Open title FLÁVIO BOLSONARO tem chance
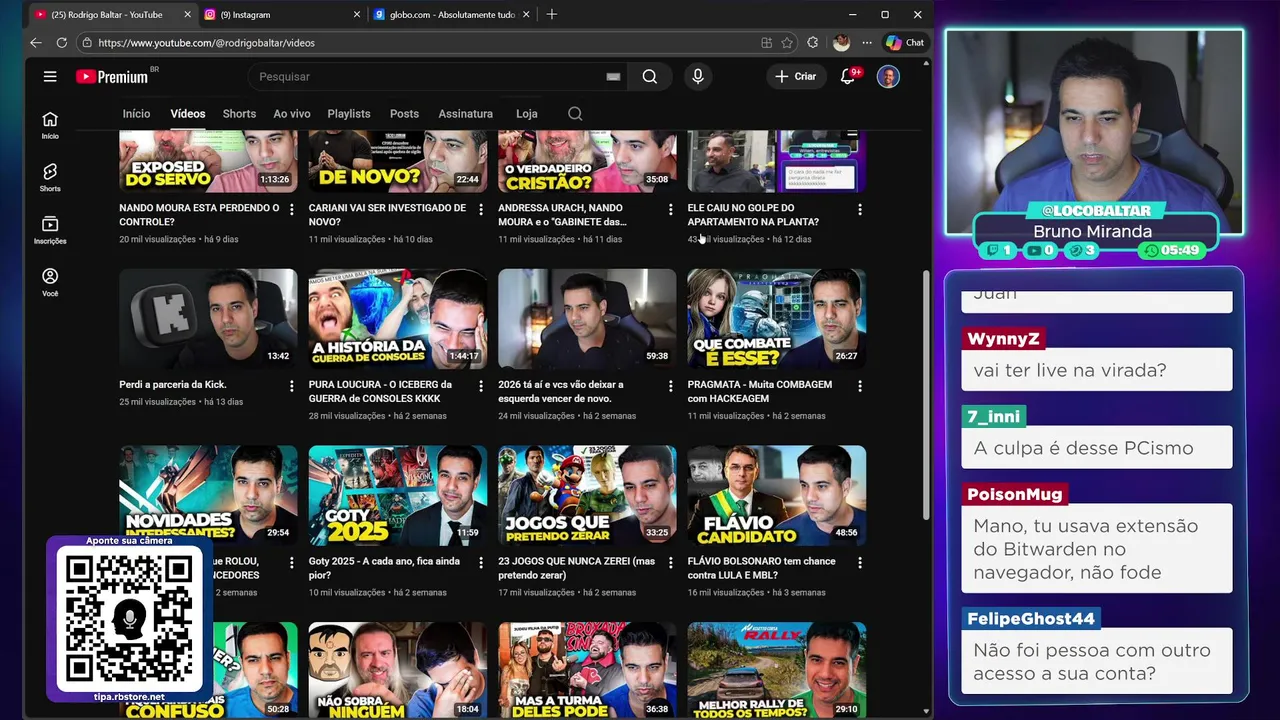The height and width of the screenshot is (720, 1280). 761,568
